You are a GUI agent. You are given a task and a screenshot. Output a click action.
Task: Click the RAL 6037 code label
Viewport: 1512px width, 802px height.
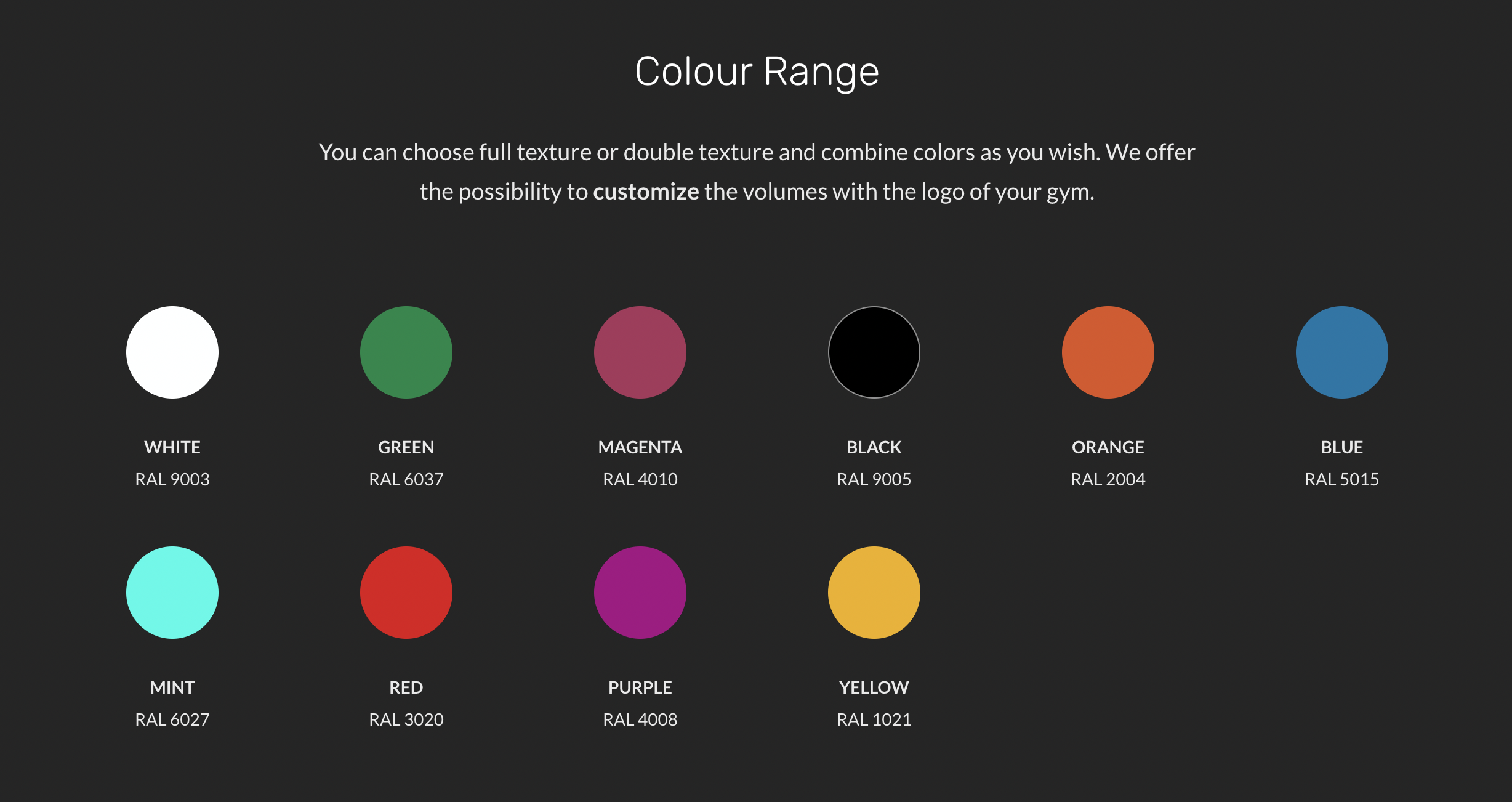[406, 479]
